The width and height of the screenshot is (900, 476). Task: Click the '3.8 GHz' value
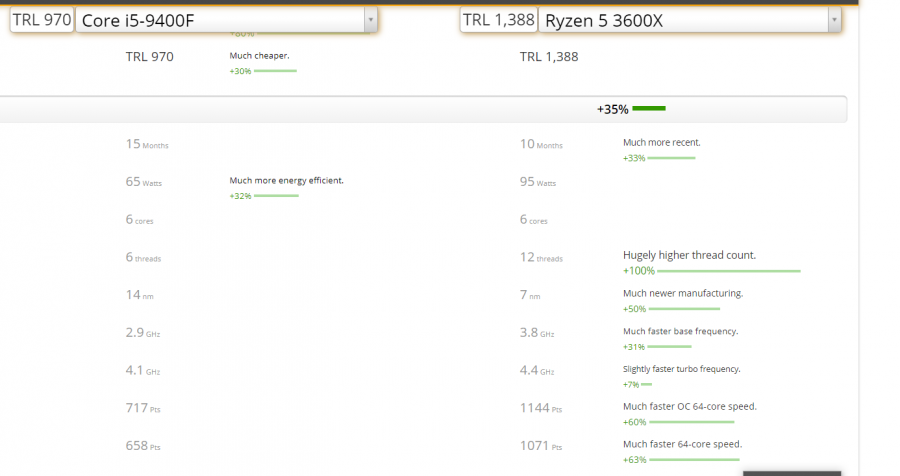pyautogui.click(x=537, y=333)
